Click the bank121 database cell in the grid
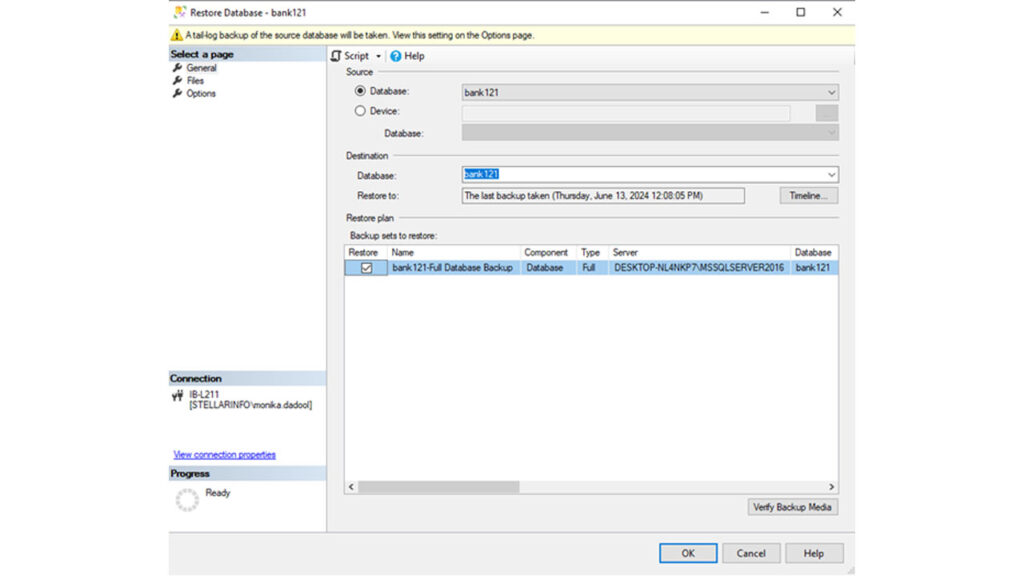The width and height of the screenshot is (1024, 576). coord(813,268)
